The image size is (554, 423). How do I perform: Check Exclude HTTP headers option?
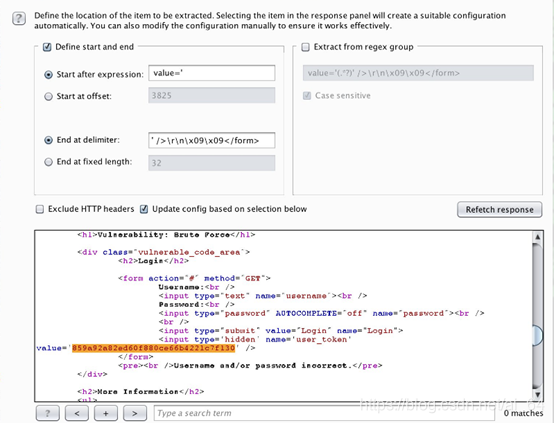pos(40,209)
